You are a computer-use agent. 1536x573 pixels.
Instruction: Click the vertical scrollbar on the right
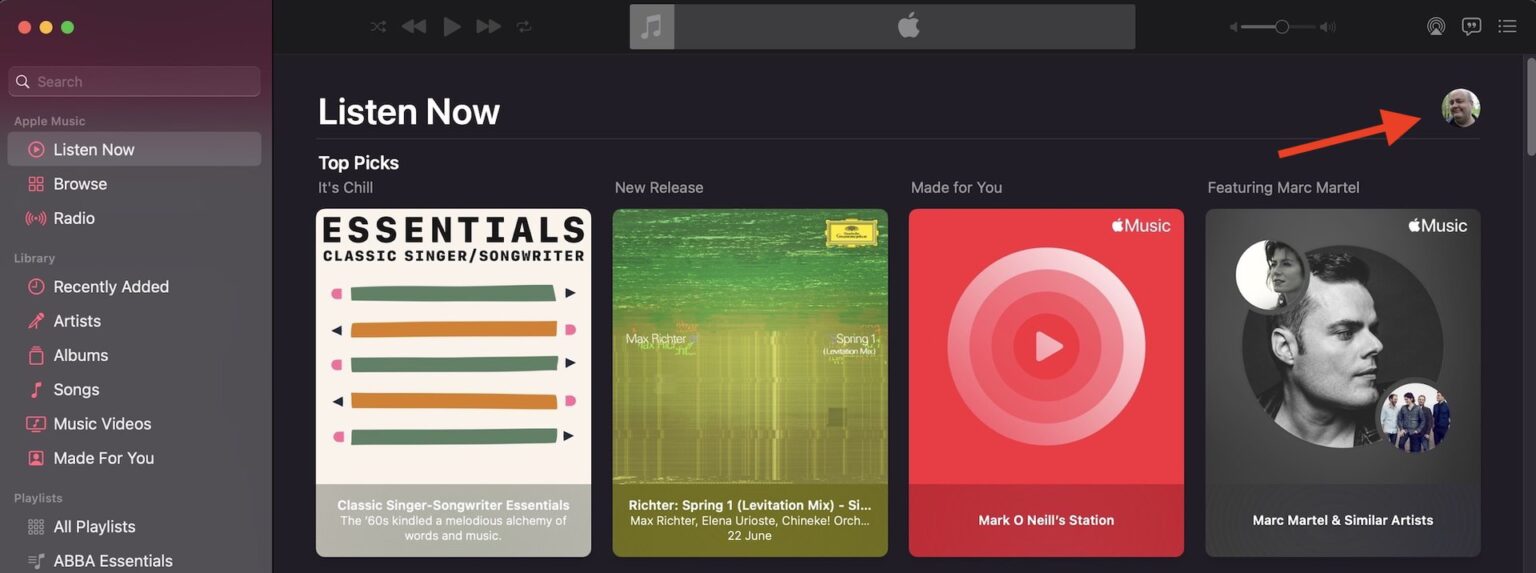(1529, 106)
